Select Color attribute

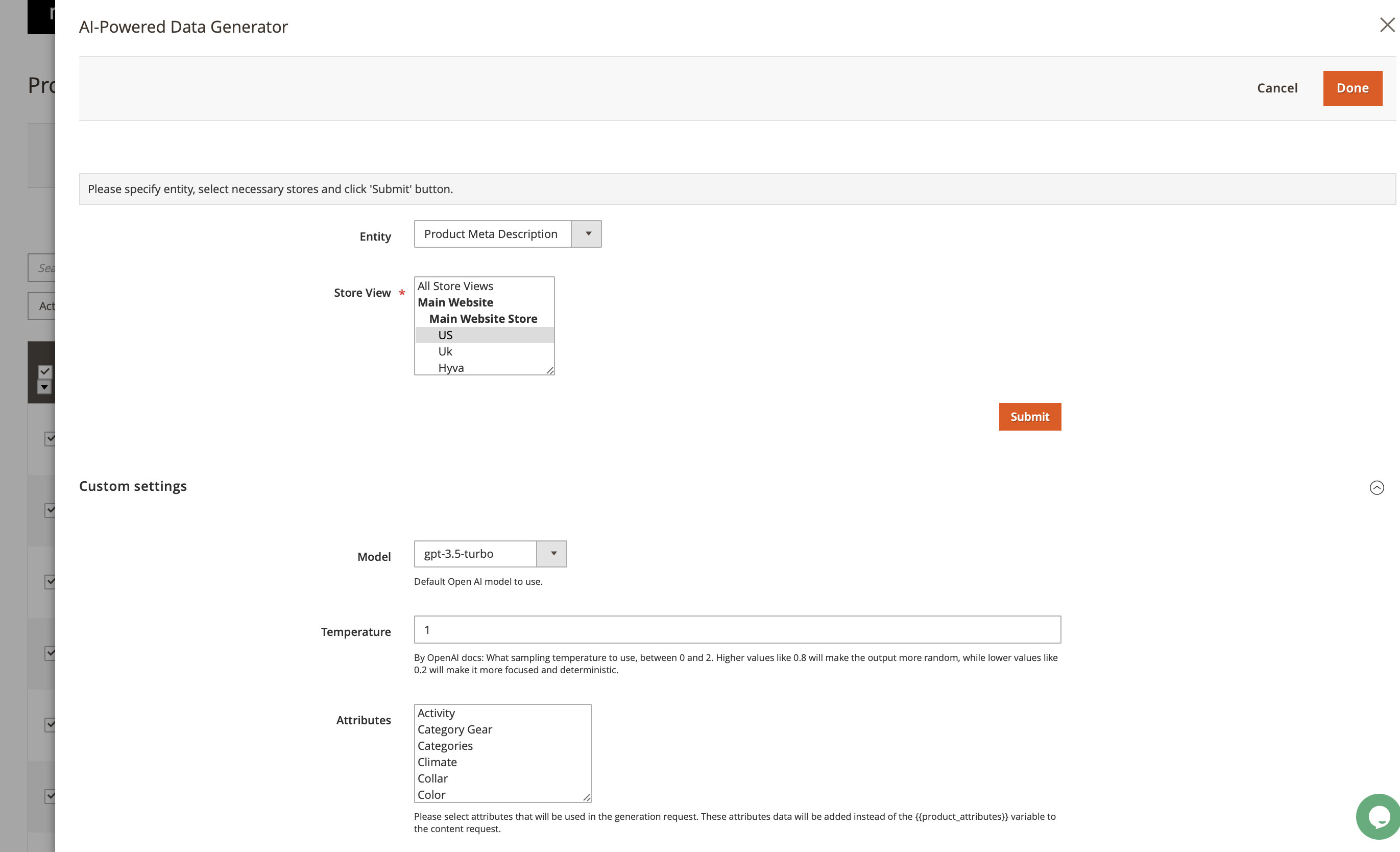point(502,794)
